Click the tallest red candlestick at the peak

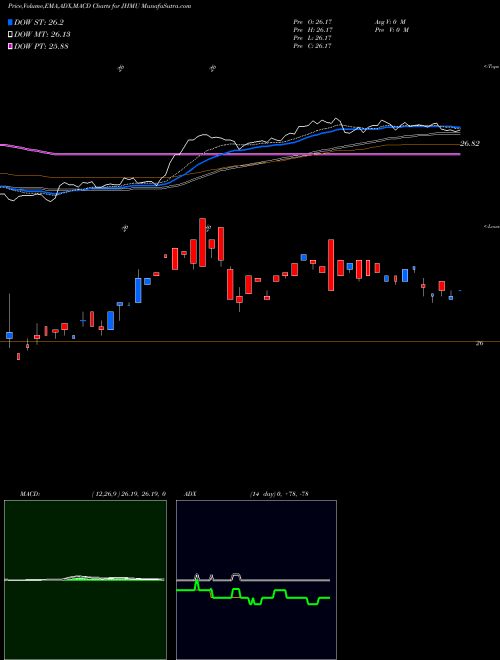pyautogui.click(x=202, y=242)
